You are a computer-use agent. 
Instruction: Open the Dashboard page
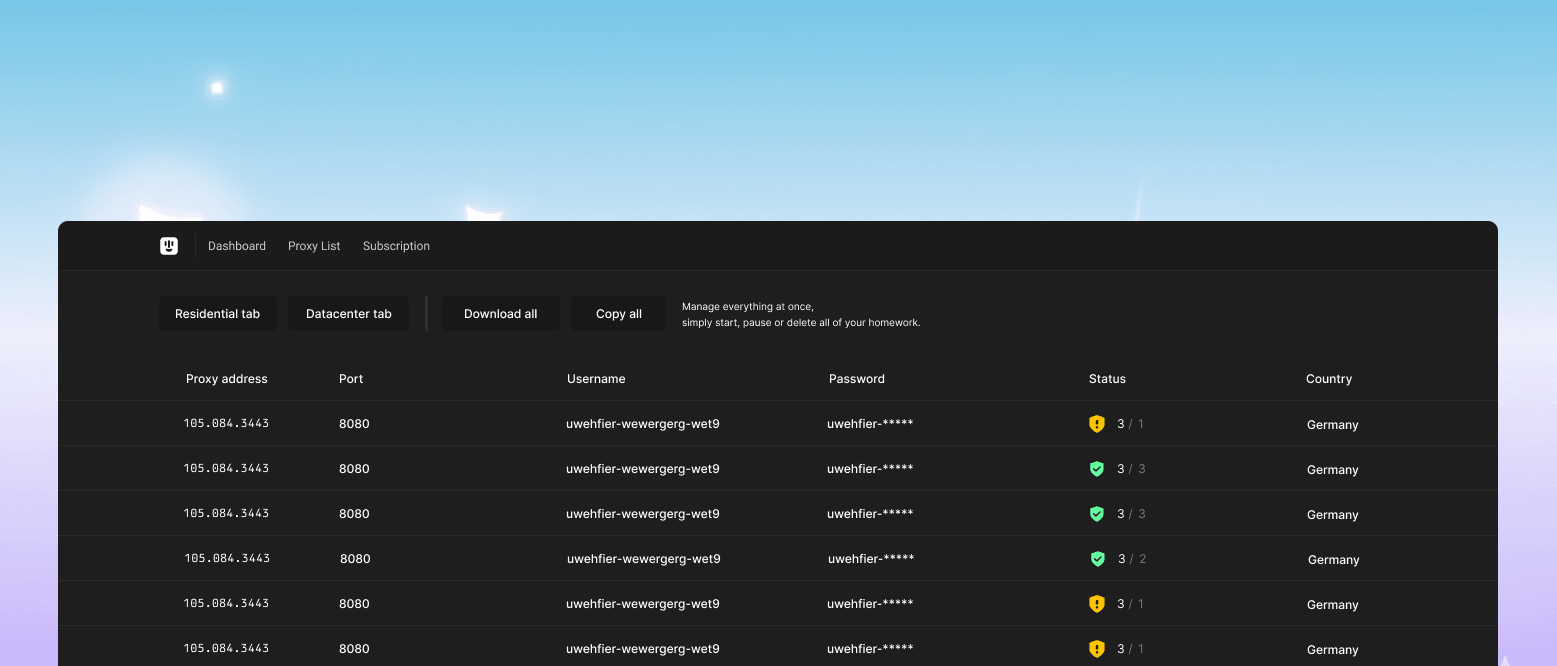click(x=236, y=245)
